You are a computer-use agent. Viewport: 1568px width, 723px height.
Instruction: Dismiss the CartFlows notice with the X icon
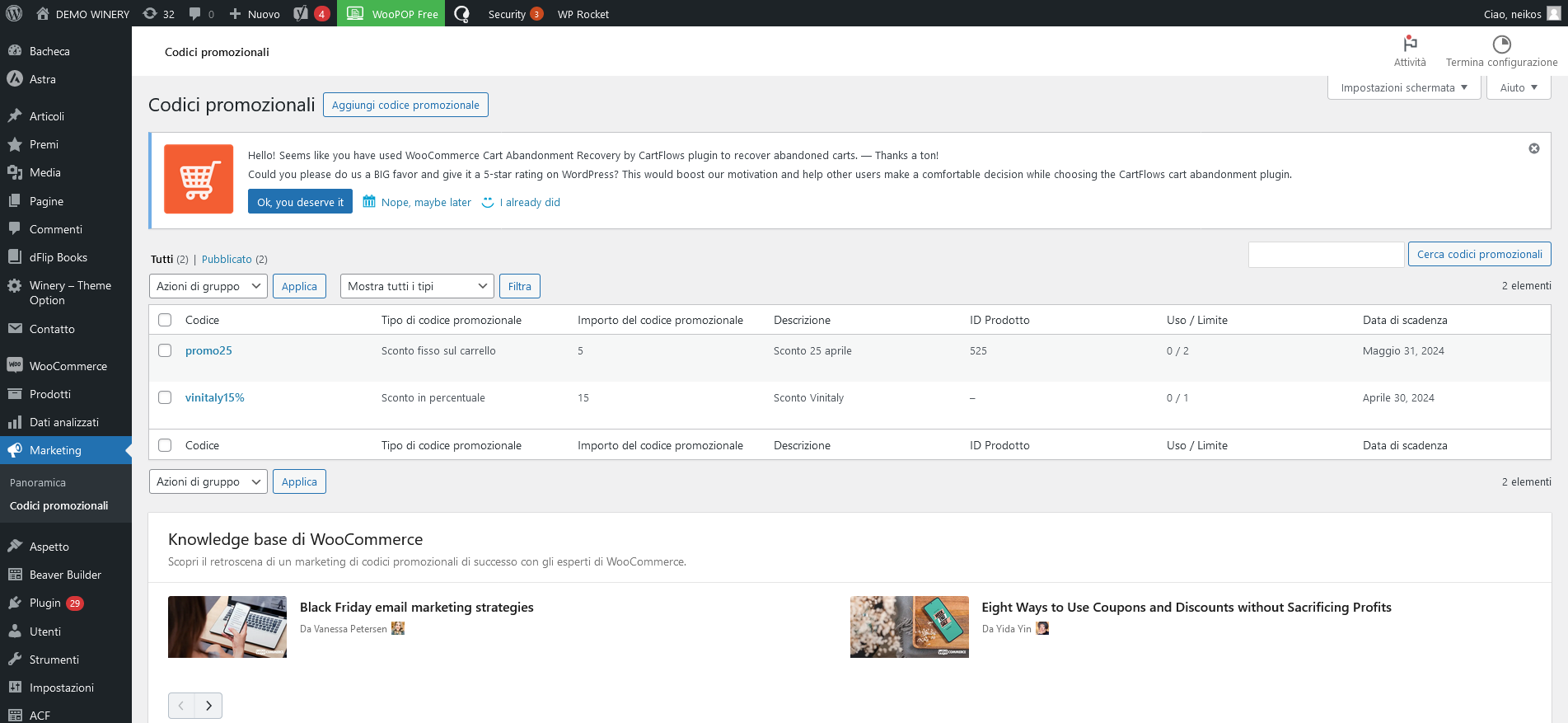1533,148
